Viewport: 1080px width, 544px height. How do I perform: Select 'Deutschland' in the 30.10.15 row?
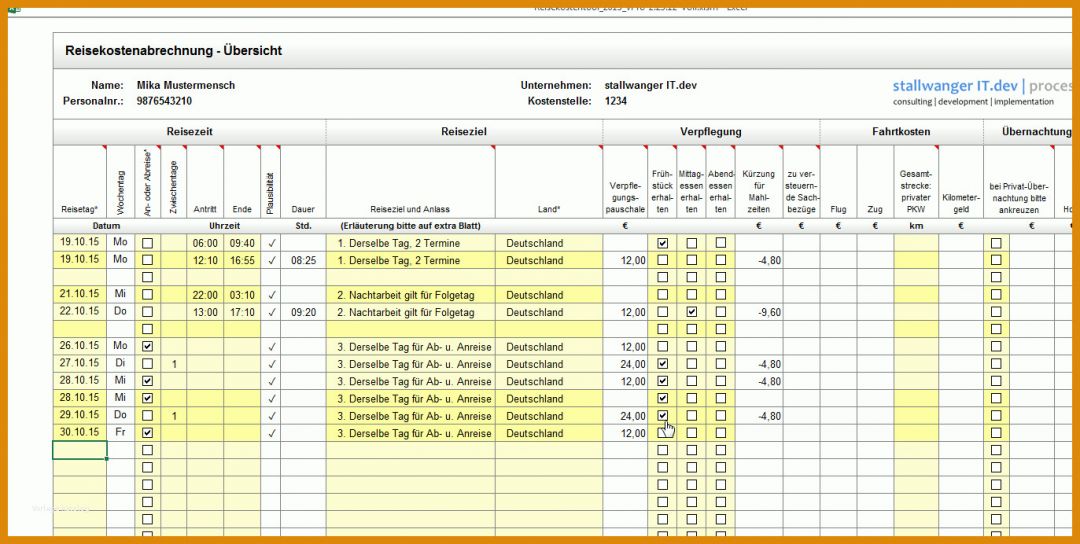(548, 433)
